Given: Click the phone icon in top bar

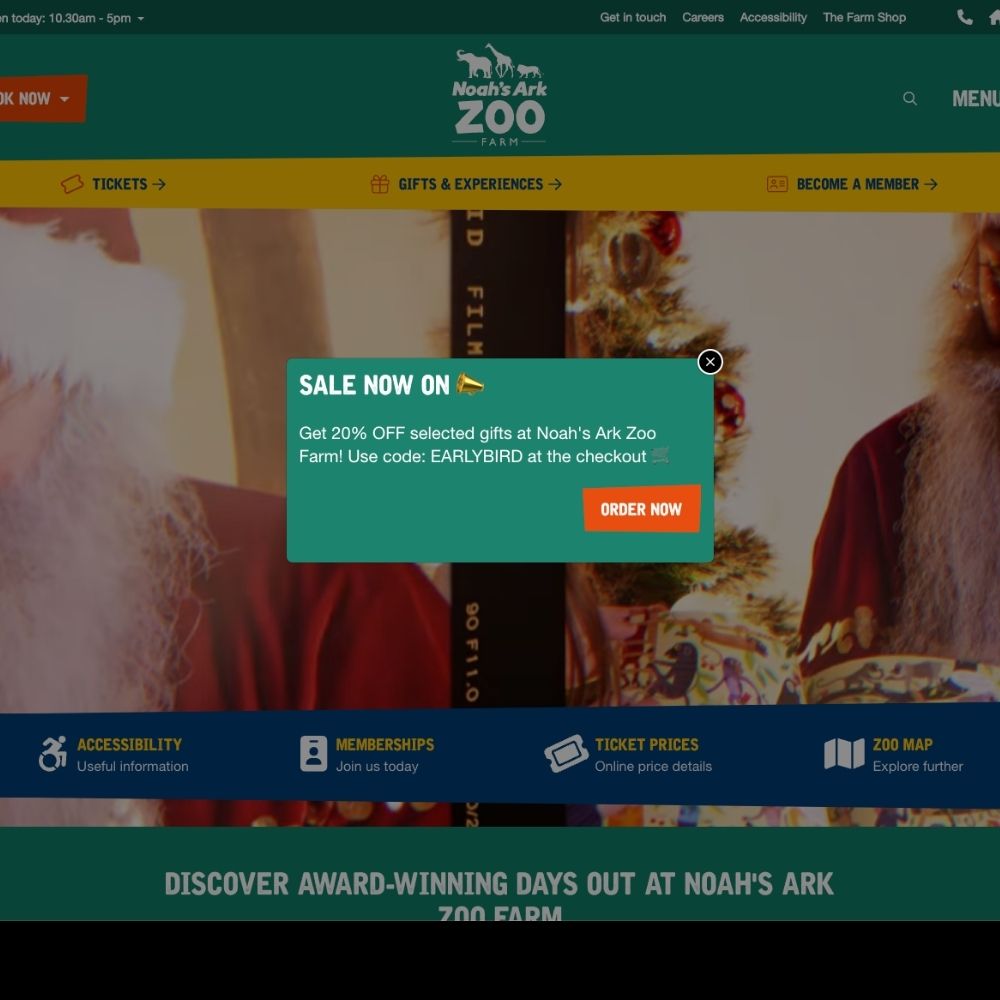Looking at the screenshot, I should click(965, 17).
